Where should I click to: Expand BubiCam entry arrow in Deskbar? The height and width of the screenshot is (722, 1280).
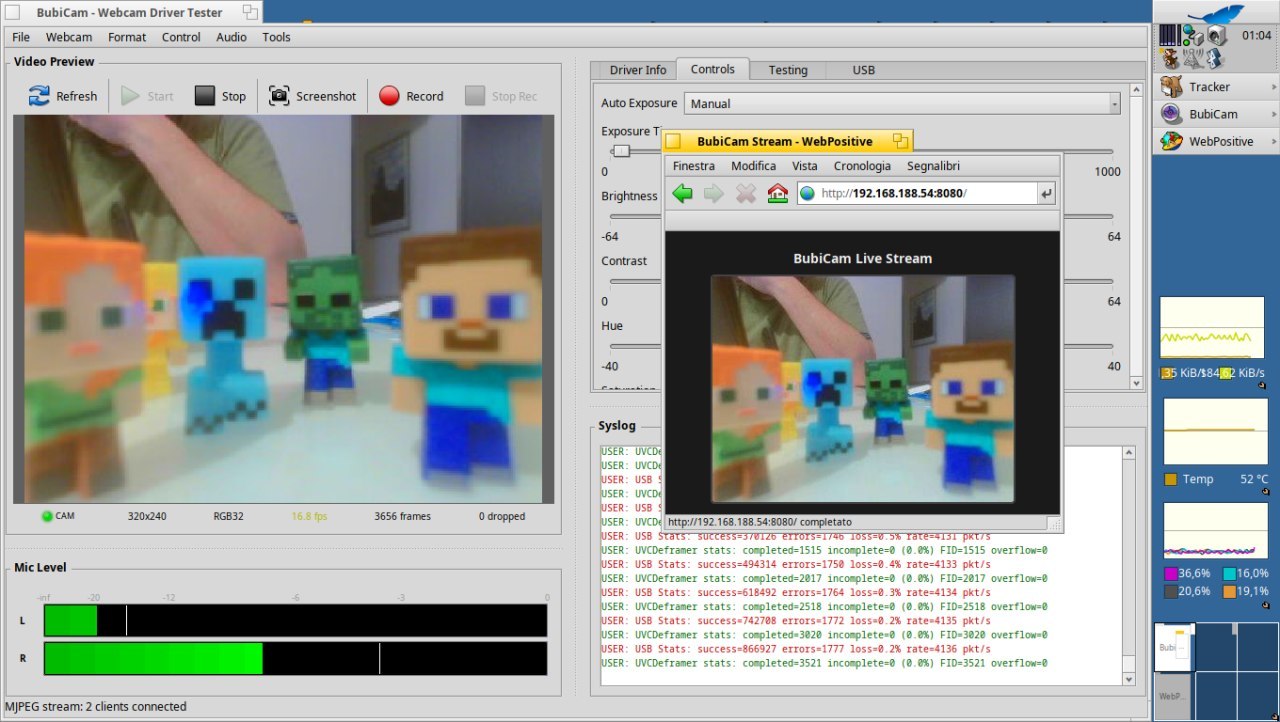[x=1272, y=114]
